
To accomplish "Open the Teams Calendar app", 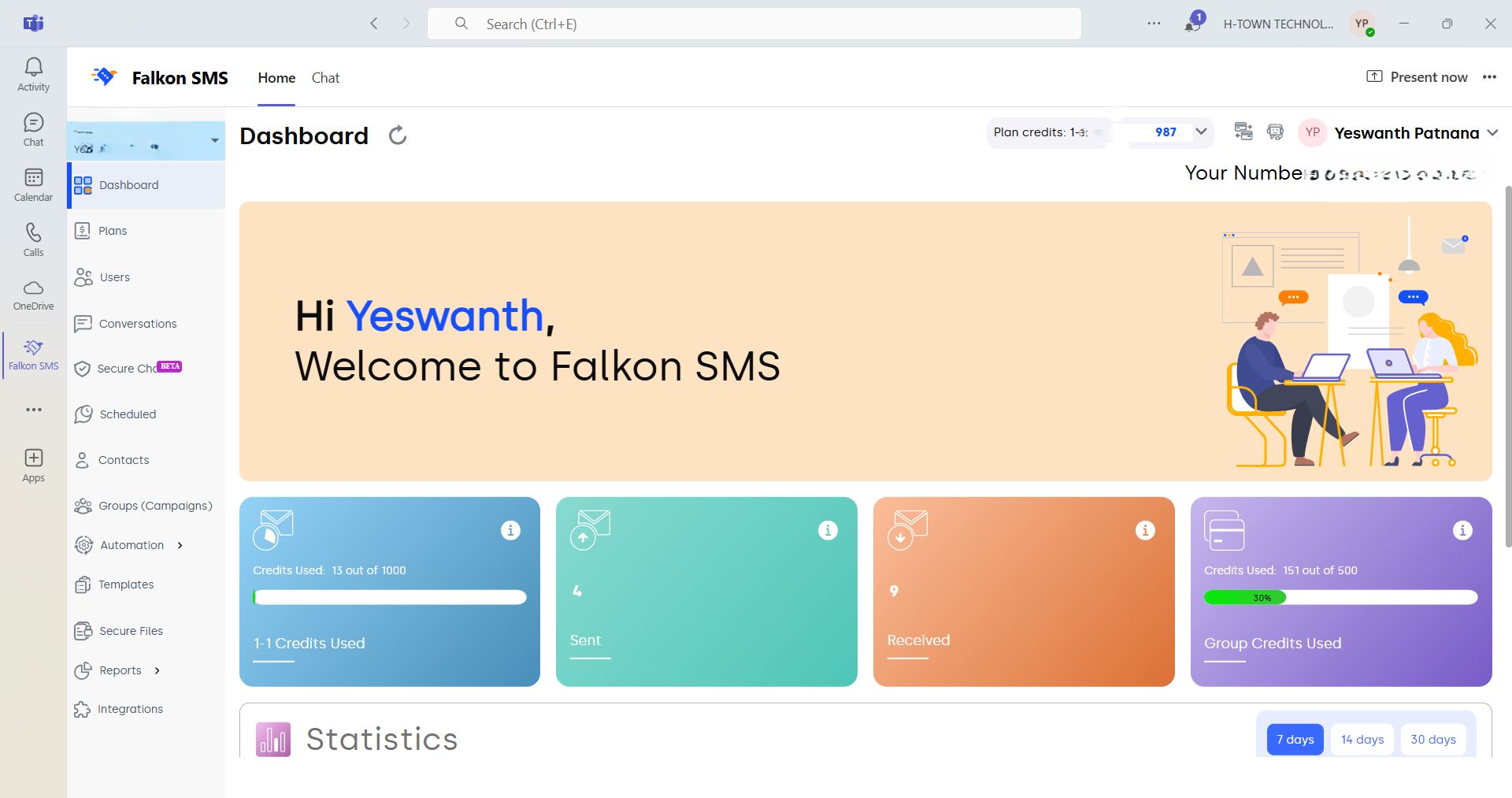I will [x=33, y=185].
